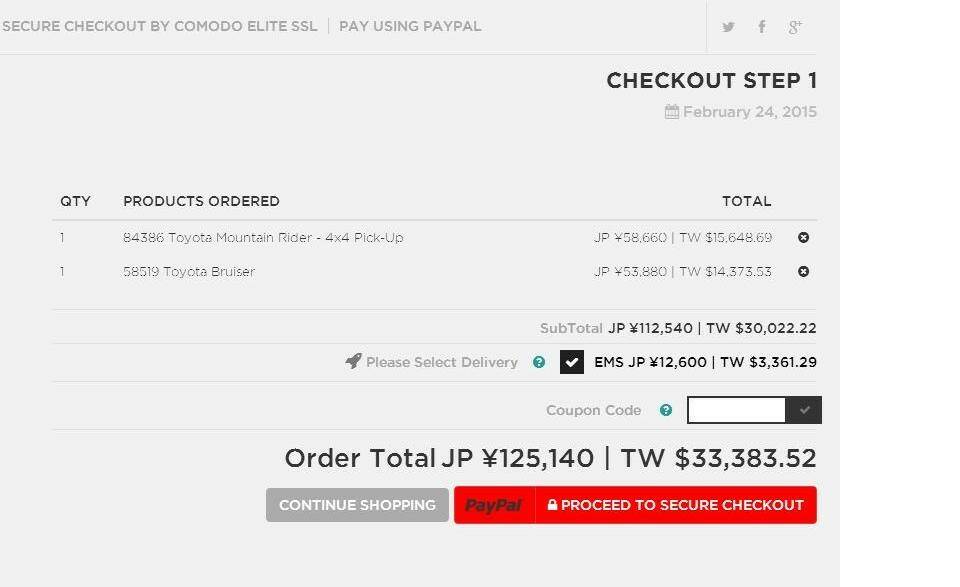The width and height of the screenshot is (960, 587).
Task: Click the lock icon on checkout button
Action: [552, 505]
